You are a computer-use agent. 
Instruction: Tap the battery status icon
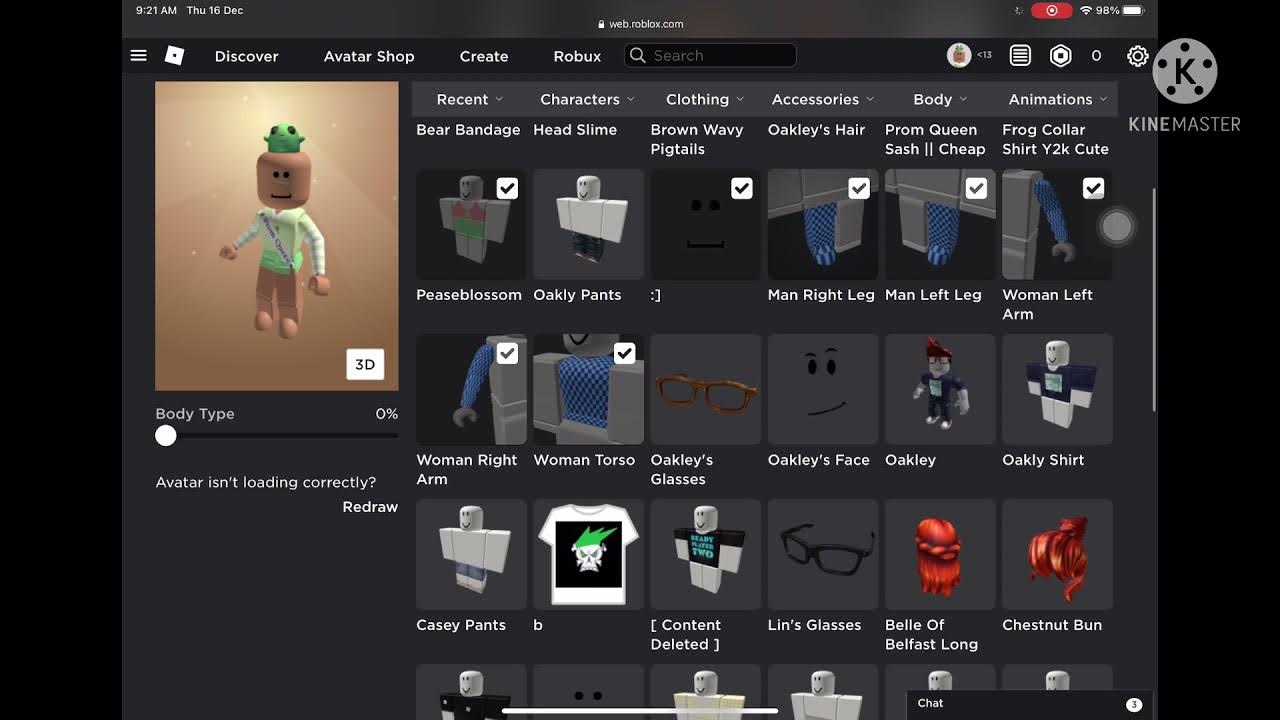point(1132,10)
